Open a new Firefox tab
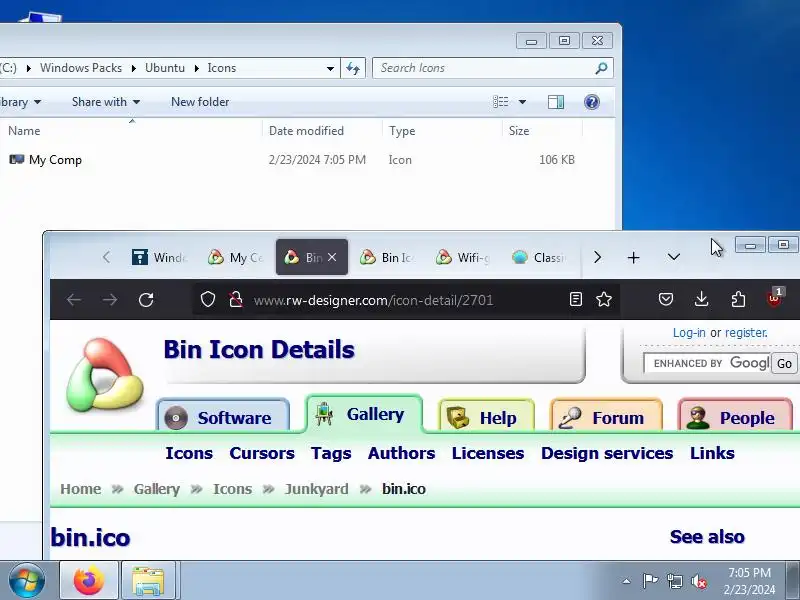The width and height of the screenshot is (800, 600). point(633,258)
